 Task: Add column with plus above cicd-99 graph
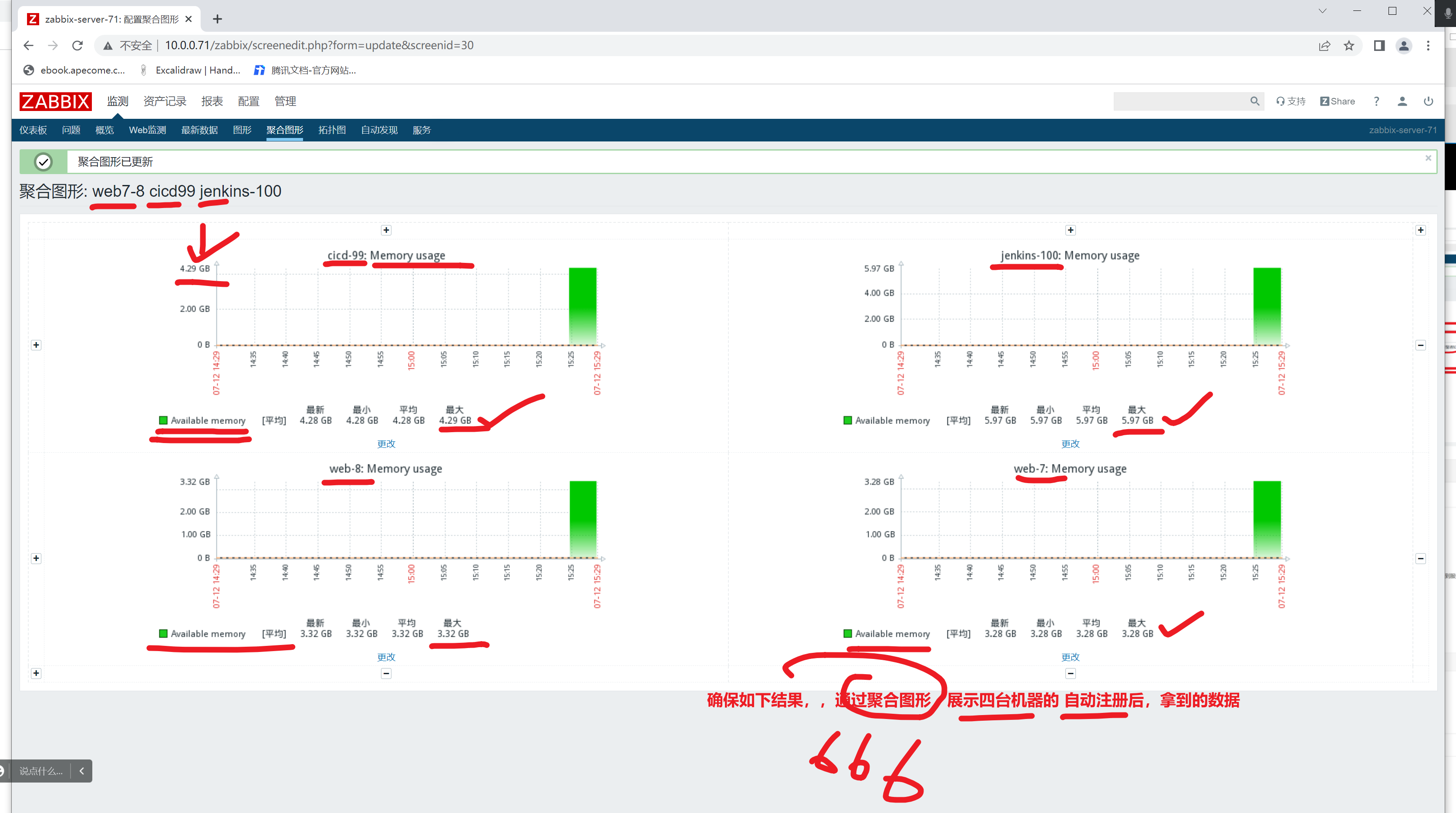click(386, 230)
